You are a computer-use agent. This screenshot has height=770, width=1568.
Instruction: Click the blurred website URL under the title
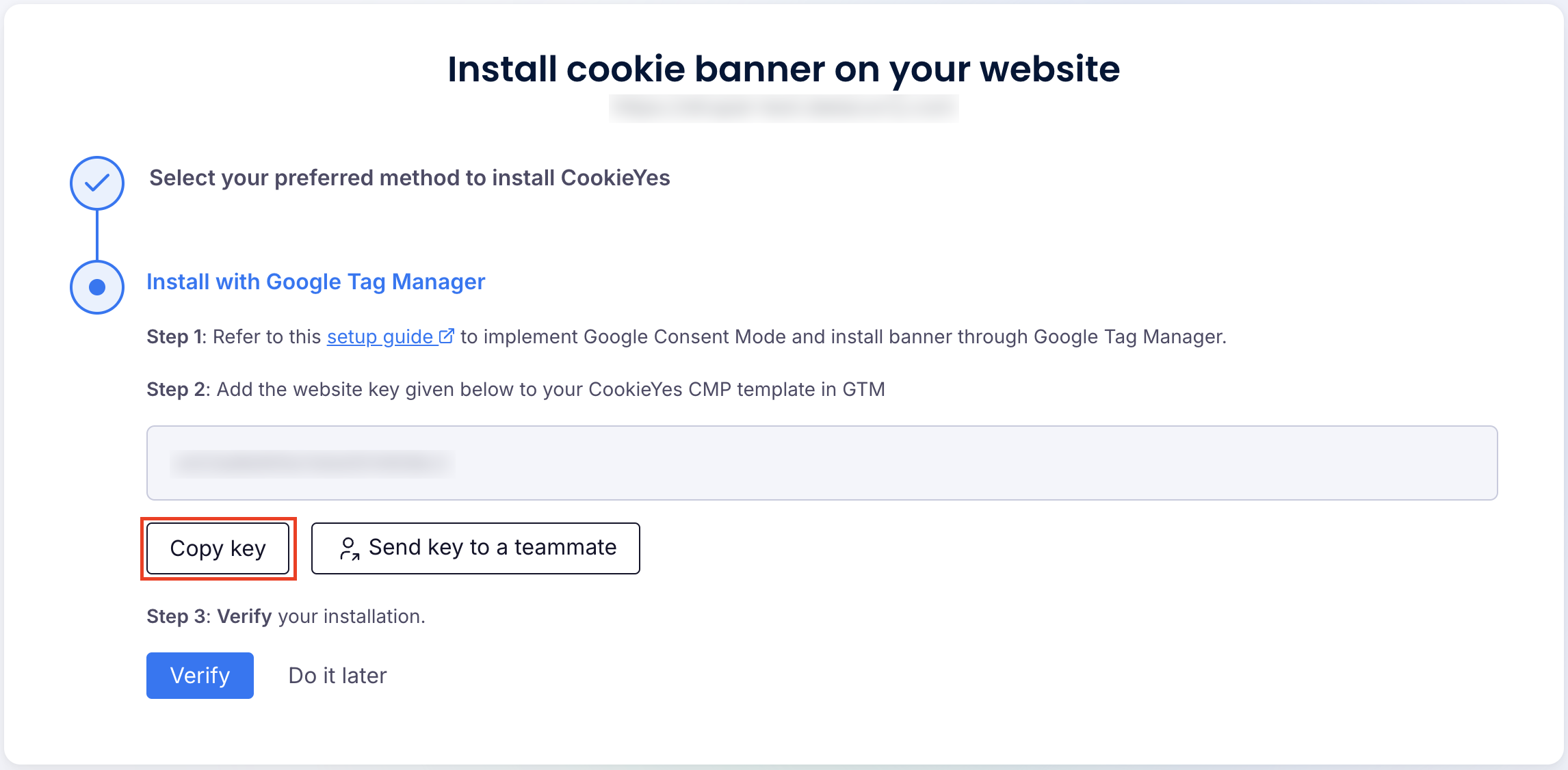[x=784, y=107]
